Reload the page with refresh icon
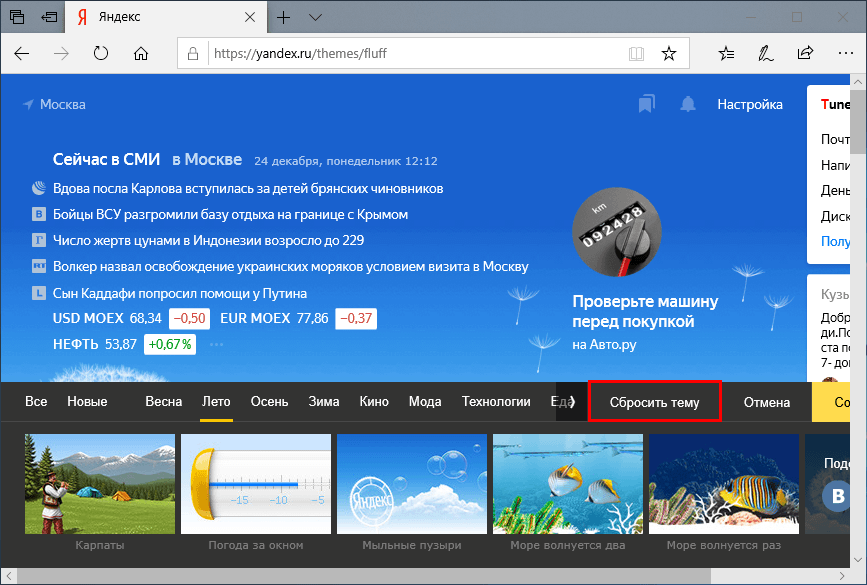867x585 pixels. (x=101, y=54)
